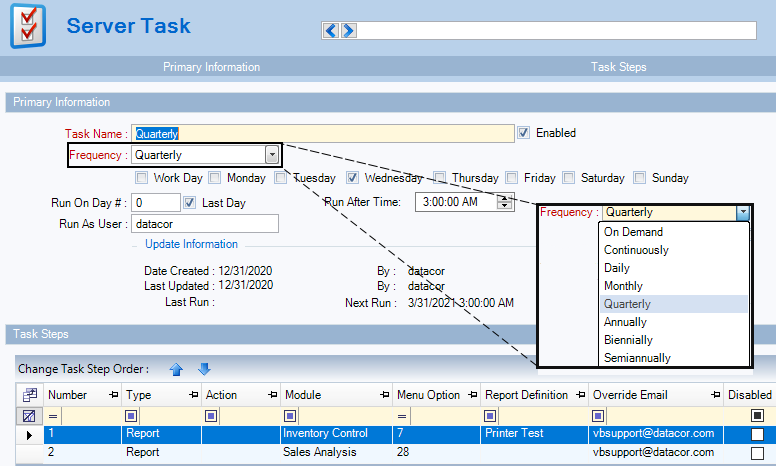The image size is (776, 466).
Task: Pin the Report Definition column
Action: coord(581,395)
